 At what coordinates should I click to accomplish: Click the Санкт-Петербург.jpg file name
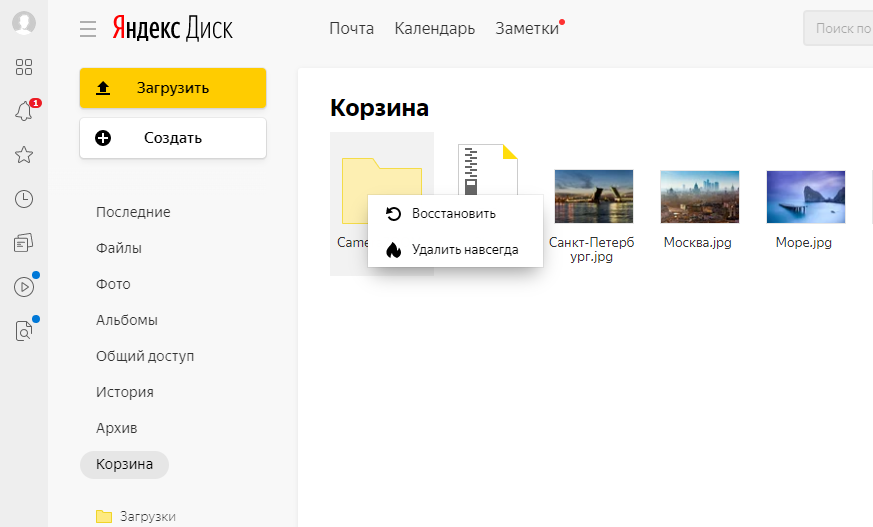pos(591,249)
